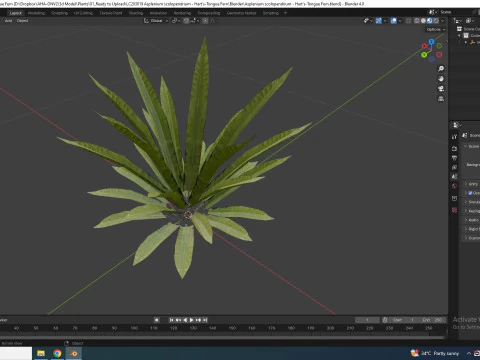Image resolution: width=480 pixels, height=360 pixels.
Task: Open proportional editing falloff icon
Action: pos(212,21)
